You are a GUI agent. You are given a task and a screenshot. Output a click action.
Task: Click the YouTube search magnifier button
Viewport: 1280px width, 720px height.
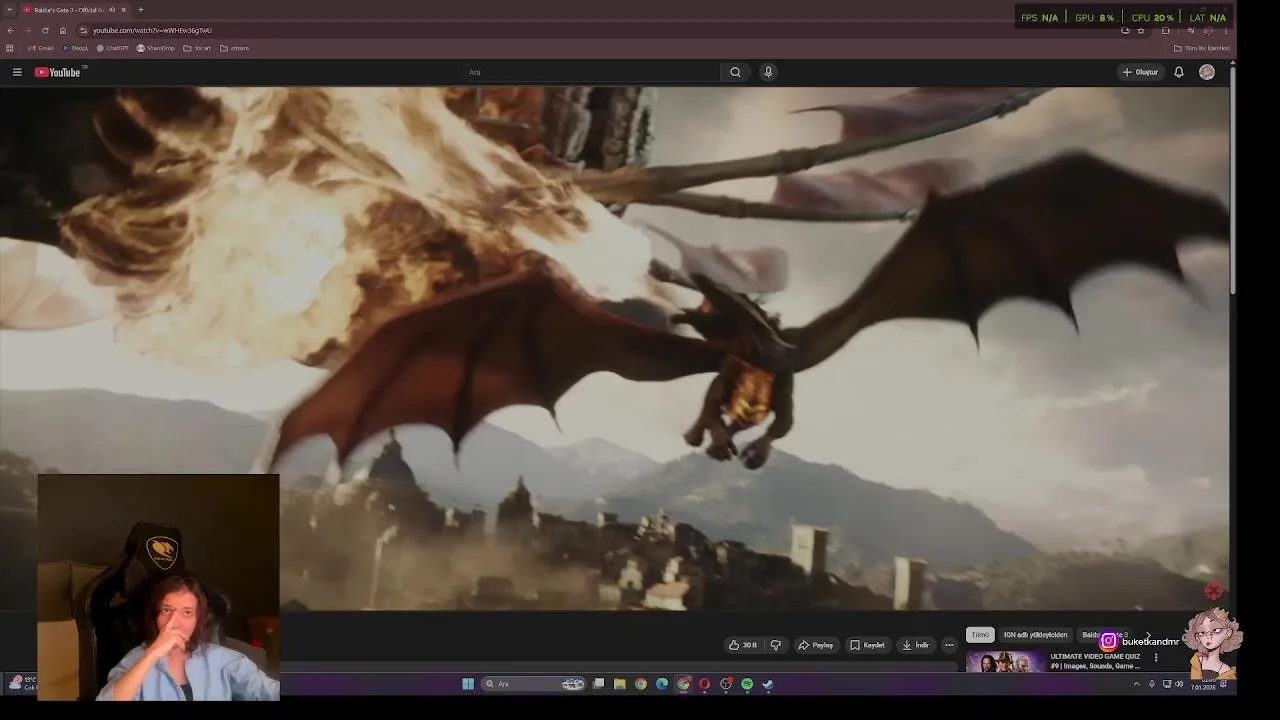[735, 72]
